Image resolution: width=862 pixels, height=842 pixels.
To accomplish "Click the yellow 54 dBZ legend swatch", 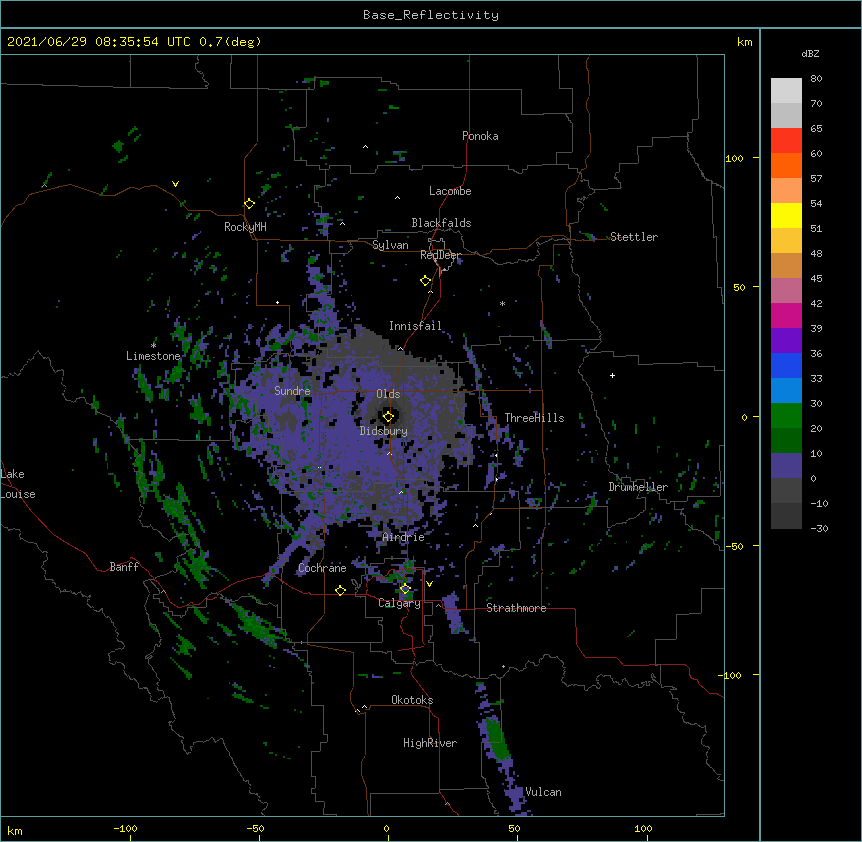I will tap(786, 215).
